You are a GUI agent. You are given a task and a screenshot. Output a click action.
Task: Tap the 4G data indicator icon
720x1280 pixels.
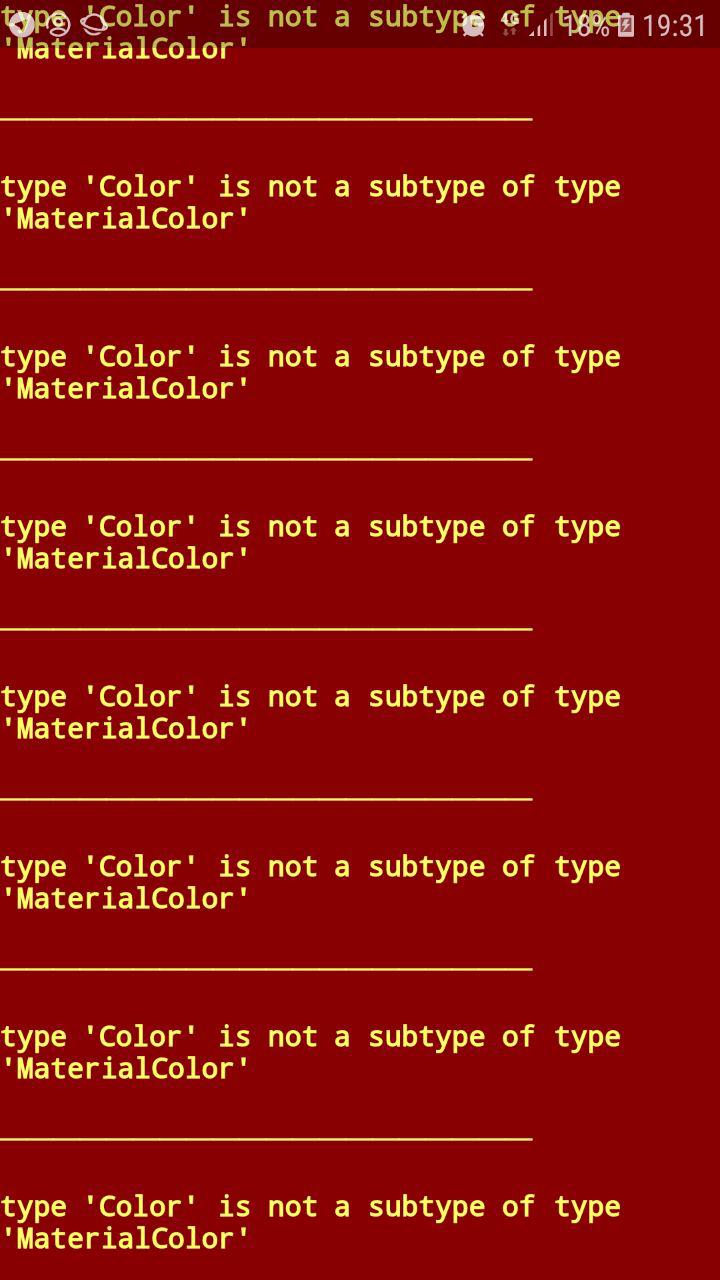pos(512,24)
